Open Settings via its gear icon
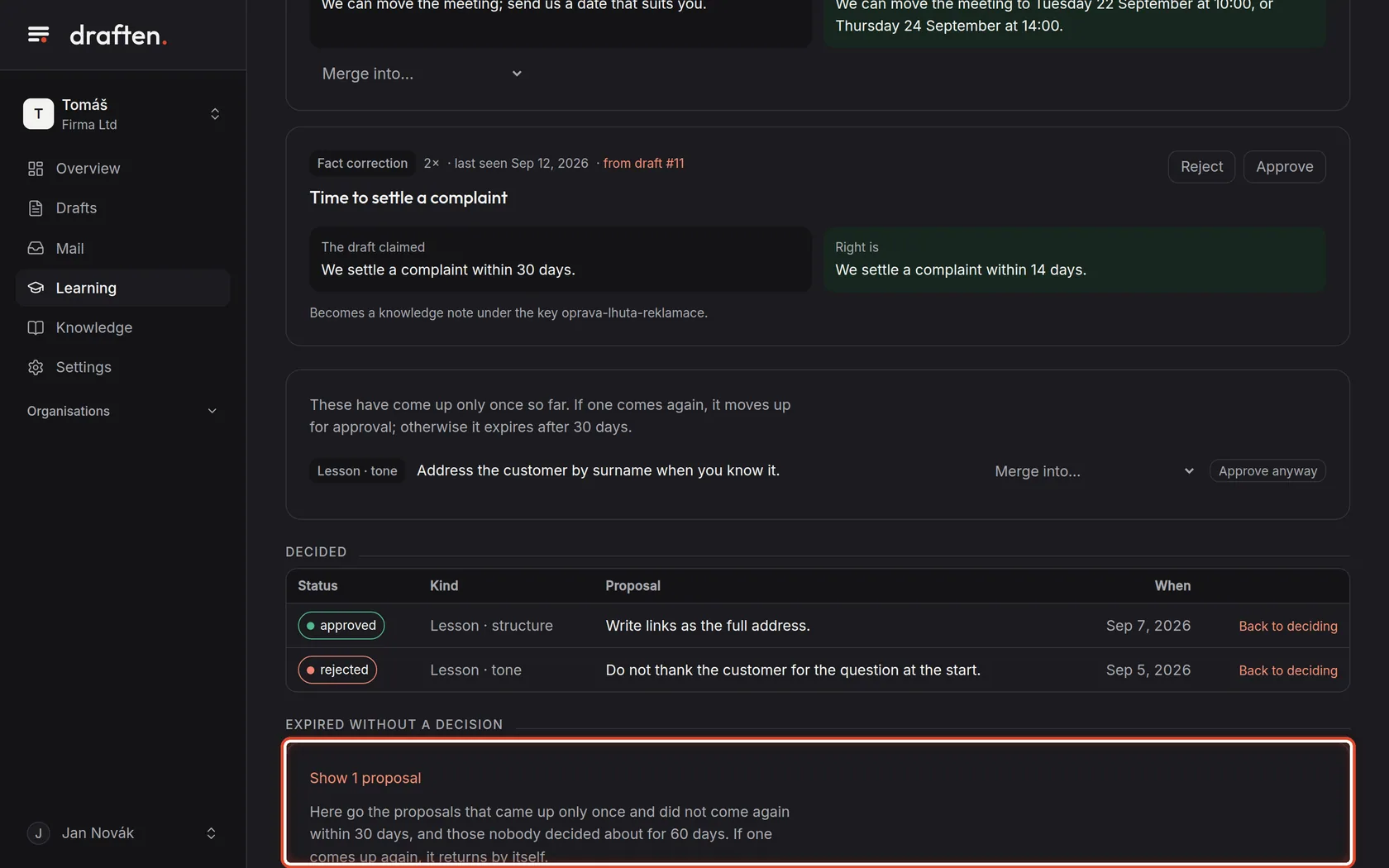 coord(36,367)
